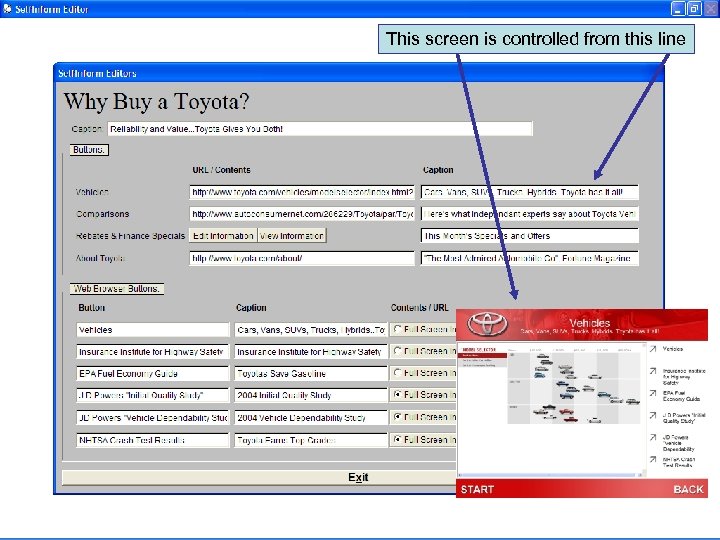Select Full Screen radio for Vehicles row

click(x=398, y=329)
